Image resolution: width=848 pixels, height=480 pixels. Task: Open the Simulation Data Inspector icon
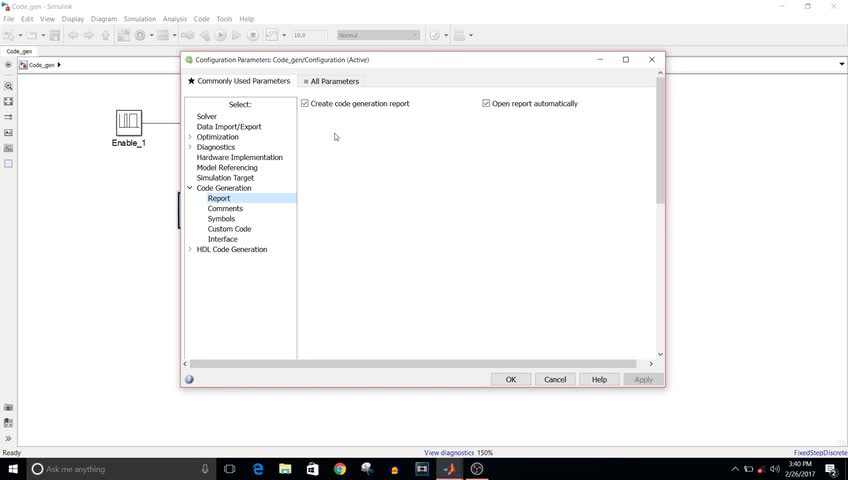[x=272, y=35]
